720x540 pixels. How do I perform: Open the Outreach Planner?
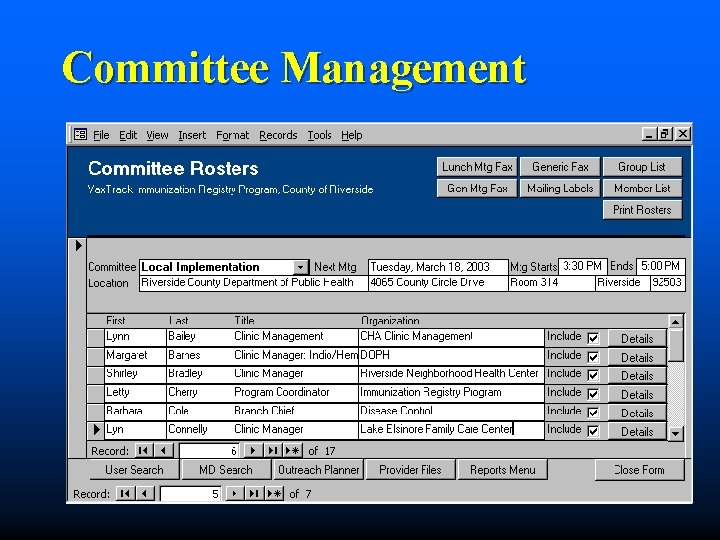[x=318, y=470]
